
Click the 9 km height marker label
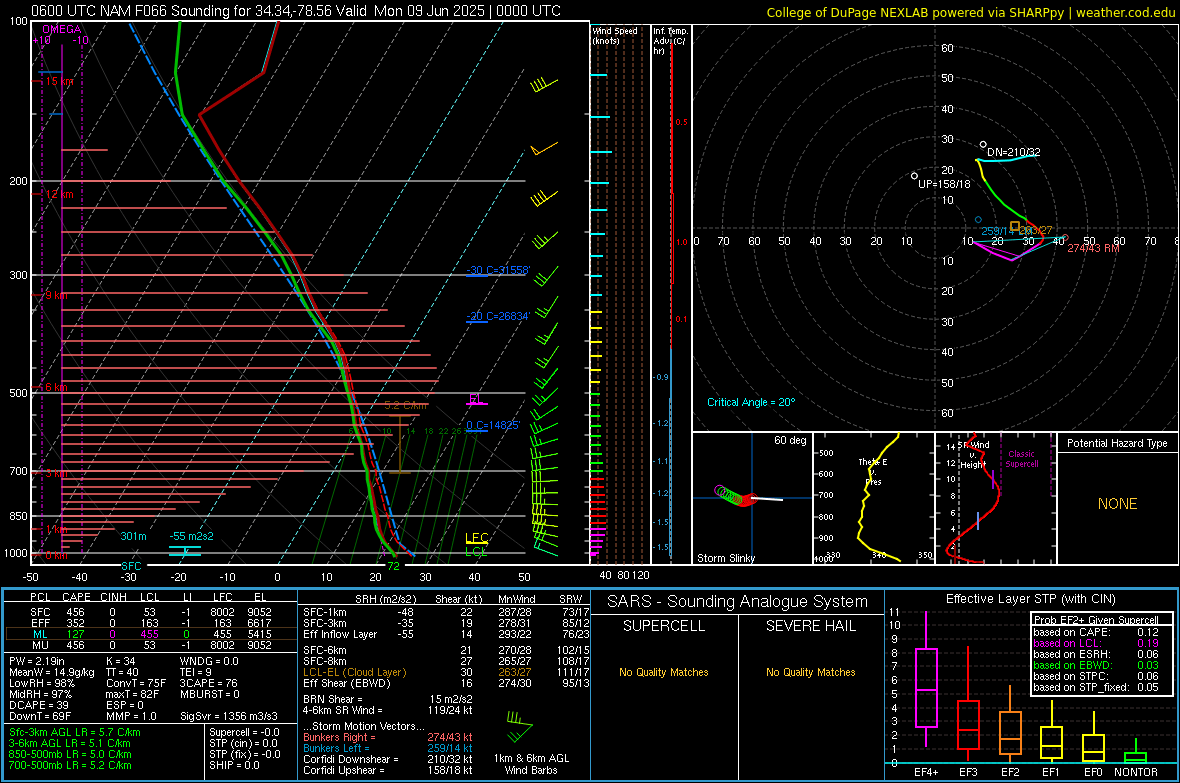coord(56,295)
